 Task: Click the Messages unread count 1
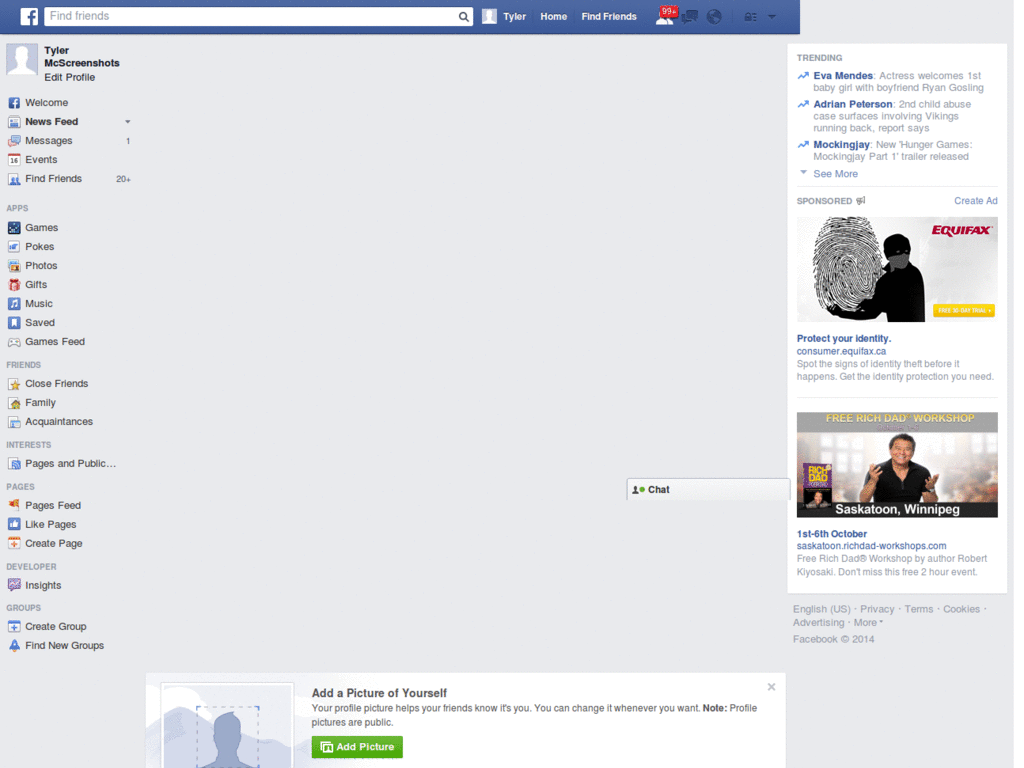(128, 141)
